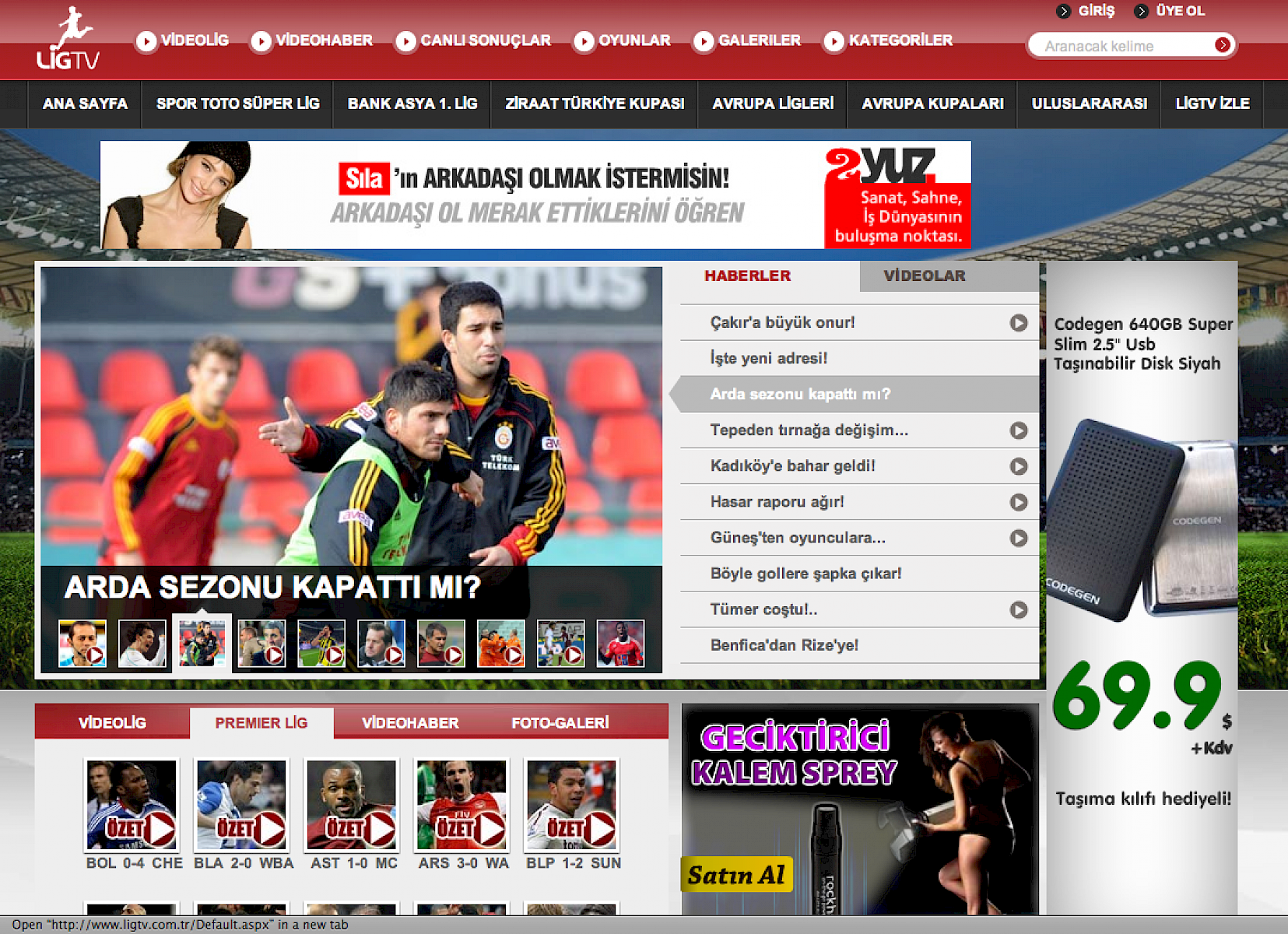Screen dimensions: 1288x934
Task: Click the LigTV logo
Action: coord(68,40)
